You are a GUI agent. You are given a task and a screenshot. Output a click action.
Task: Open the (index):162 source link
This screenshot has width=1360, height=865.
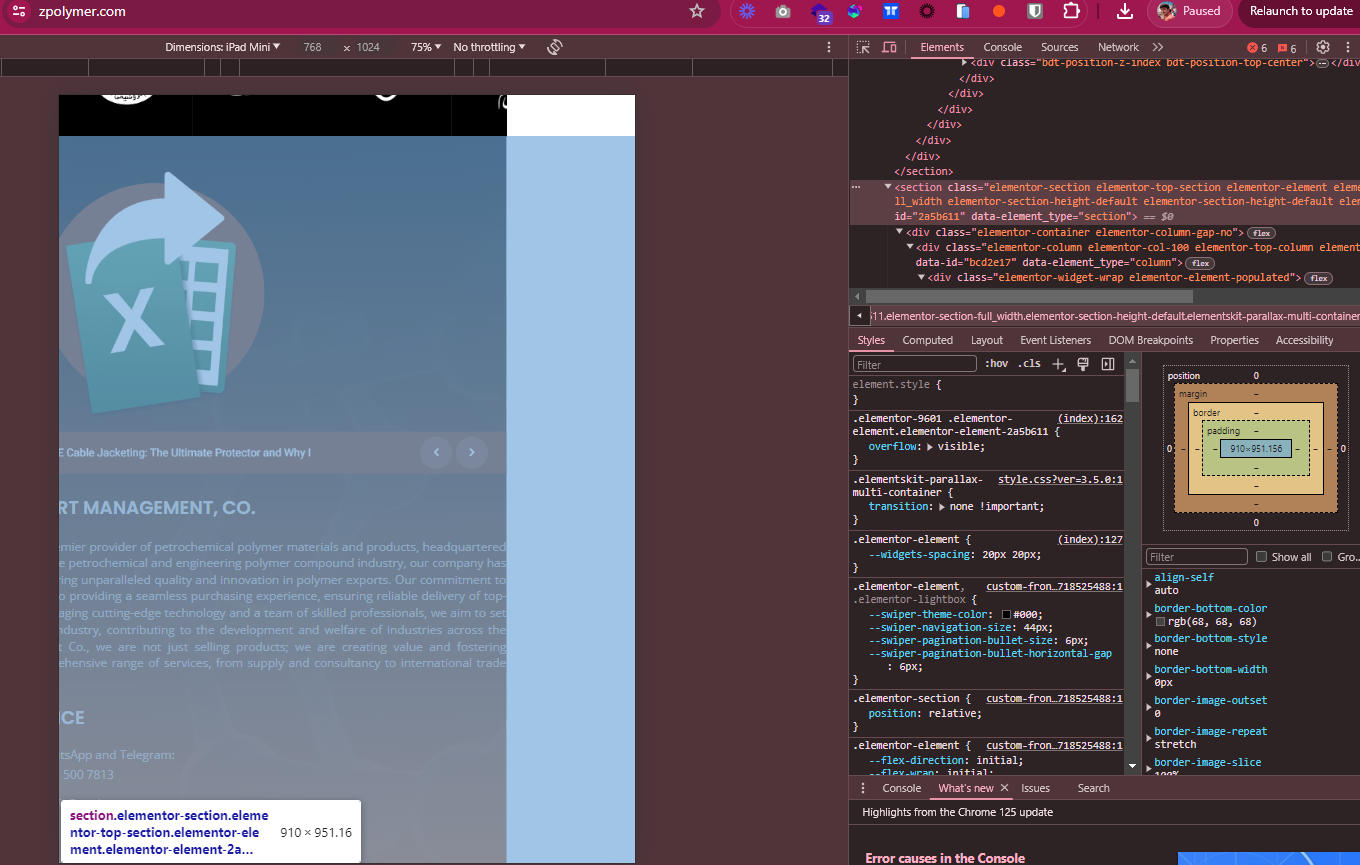point(1090,419)
